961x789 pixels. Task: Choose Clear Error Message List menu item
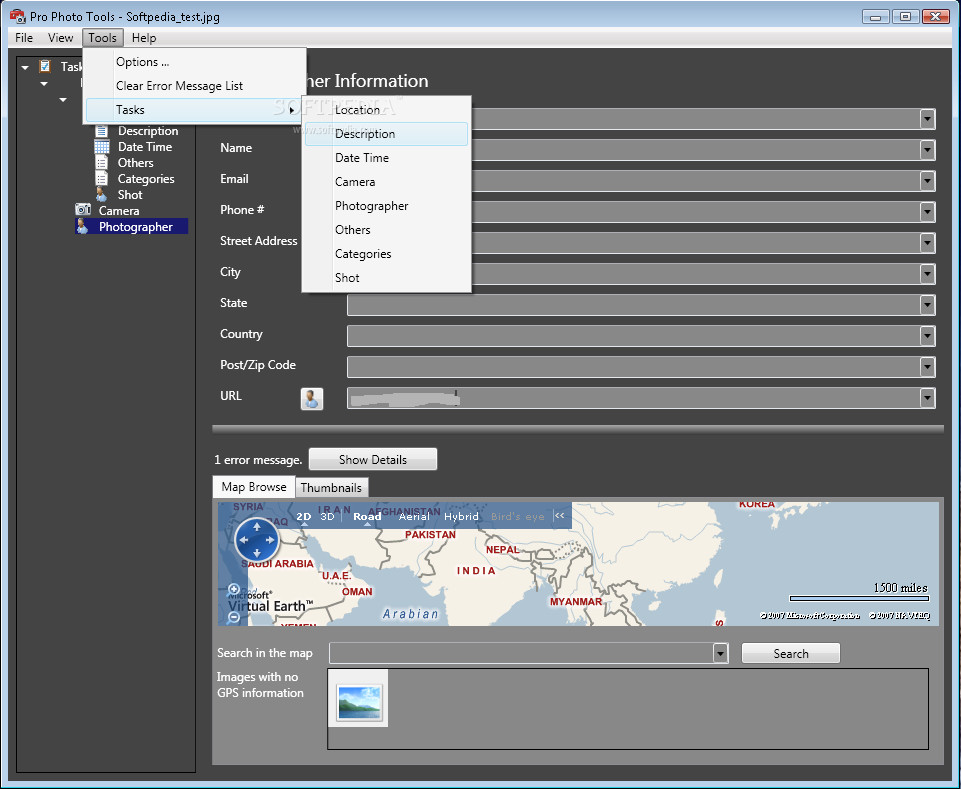point(179,86)
